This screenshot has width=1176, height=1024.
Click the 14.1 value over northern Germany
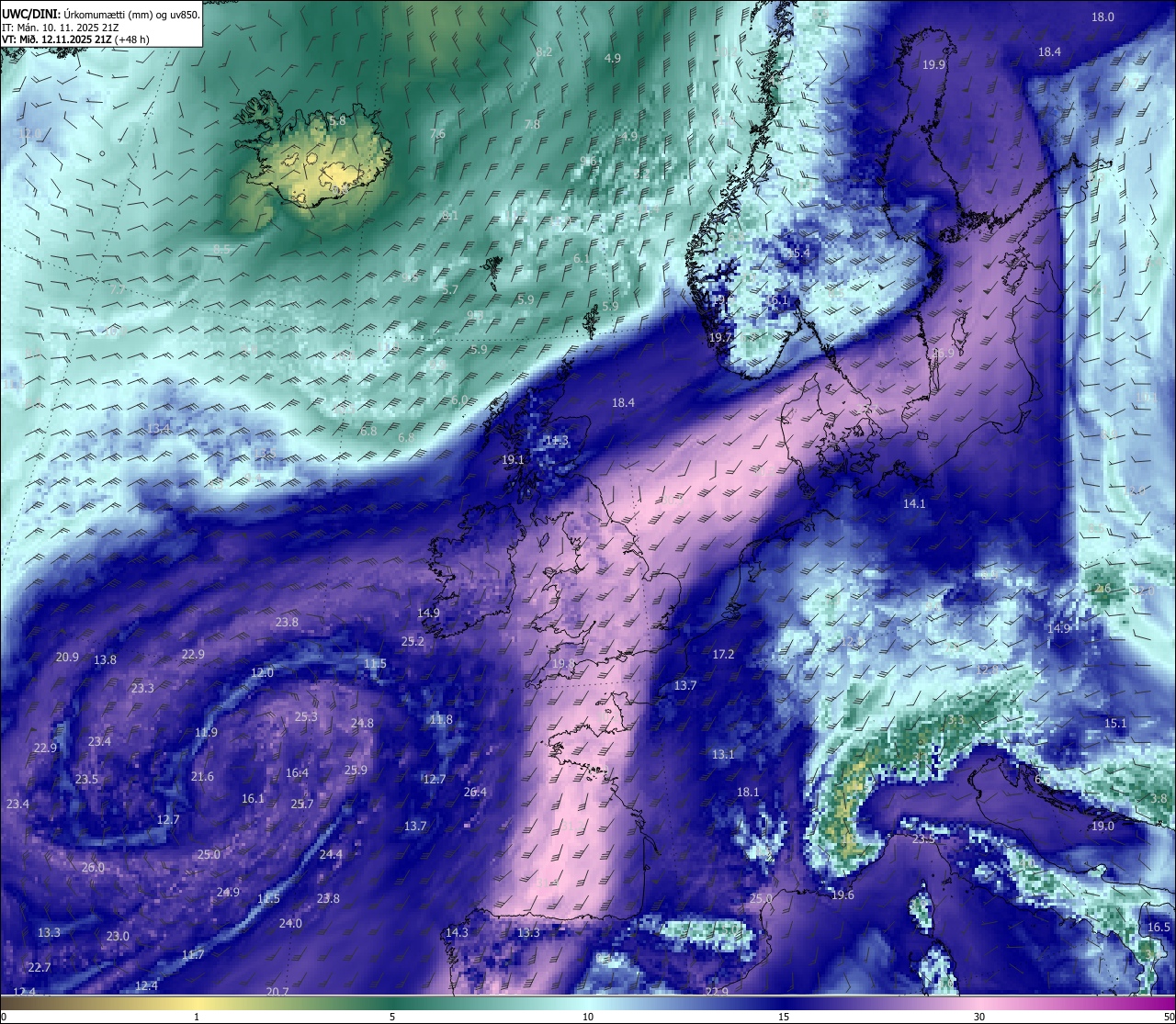[x=914, y=503]
